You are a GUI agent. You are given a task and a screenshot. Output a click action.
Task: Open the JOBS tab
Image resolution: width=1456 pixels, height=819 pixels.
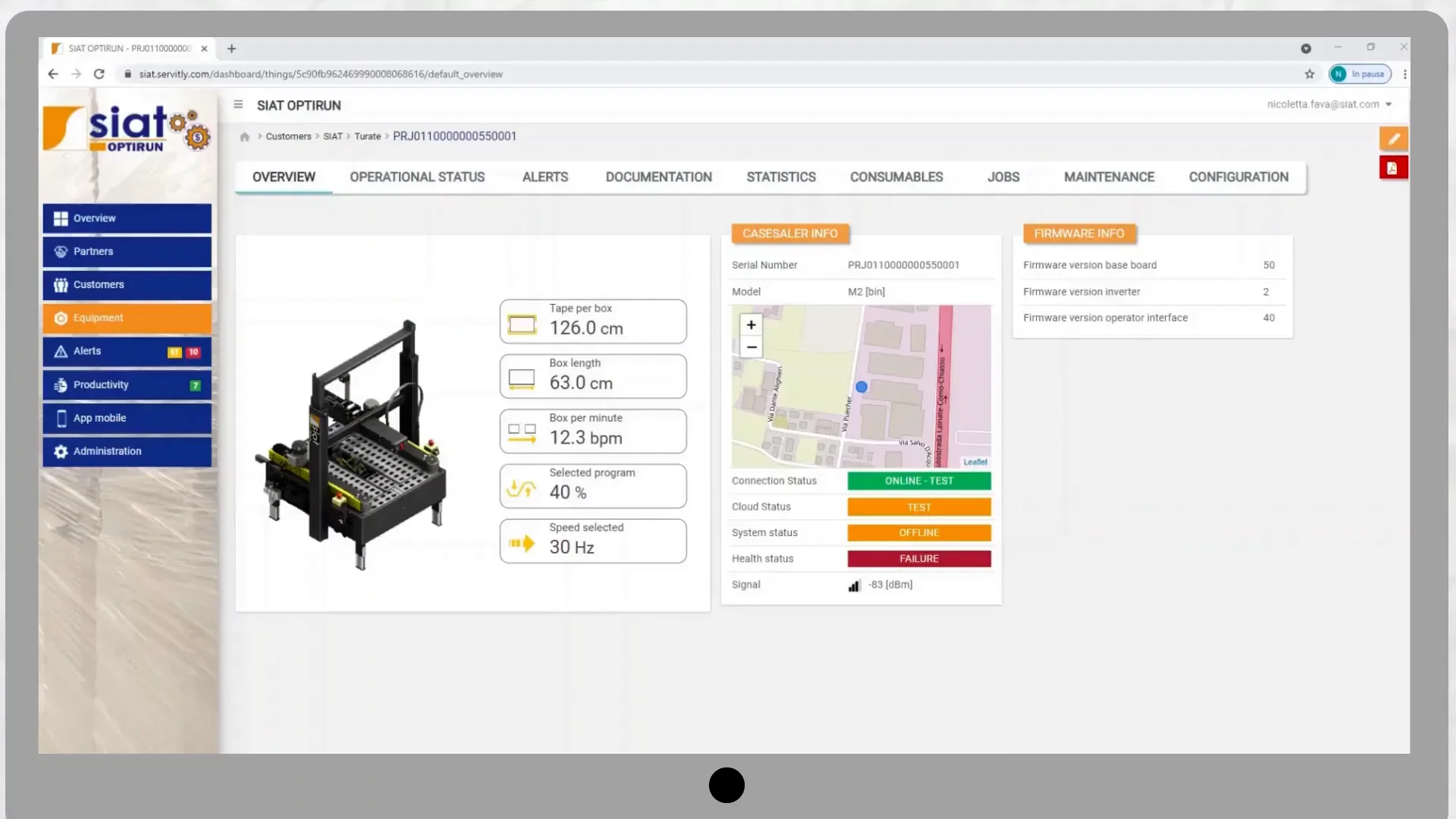click(x=1003, y=177)
